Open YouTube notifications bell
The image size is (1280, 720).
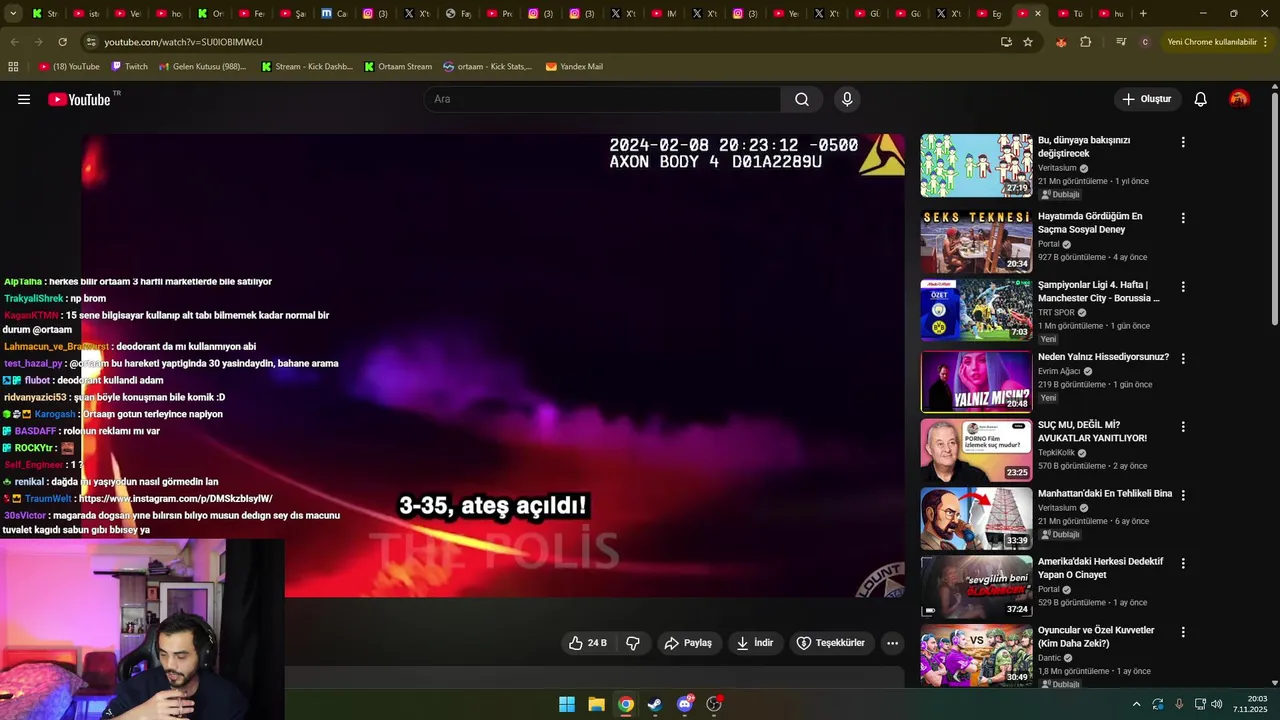coord(1201,99)
